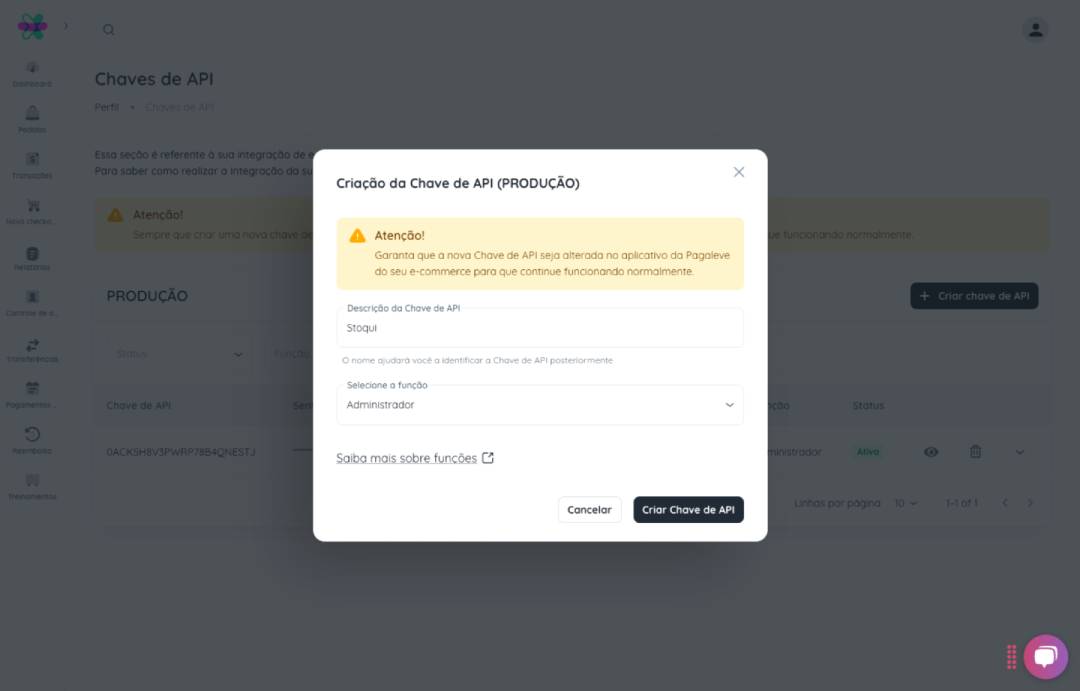This screenshot has height=691, width=1080.
Task: Click the search magnifier icon
Action: click(109, 30)
